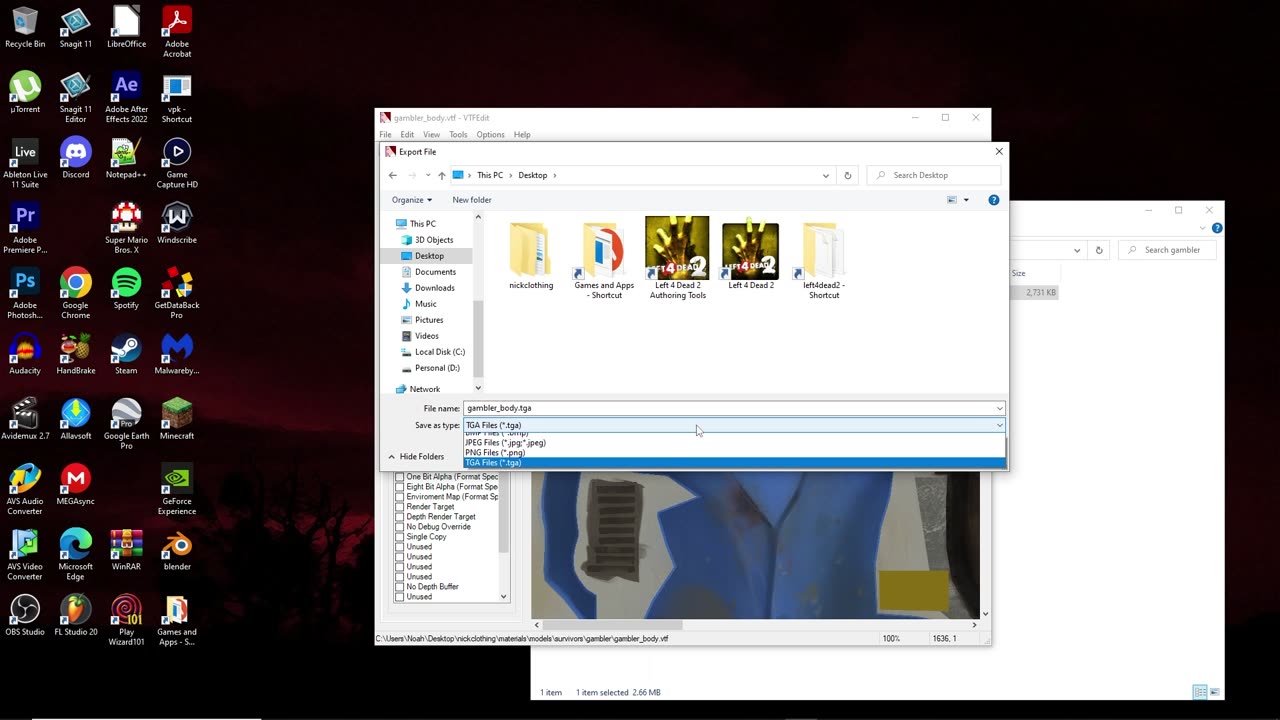Launch Adobe Photoshop from the desktop

25,293
